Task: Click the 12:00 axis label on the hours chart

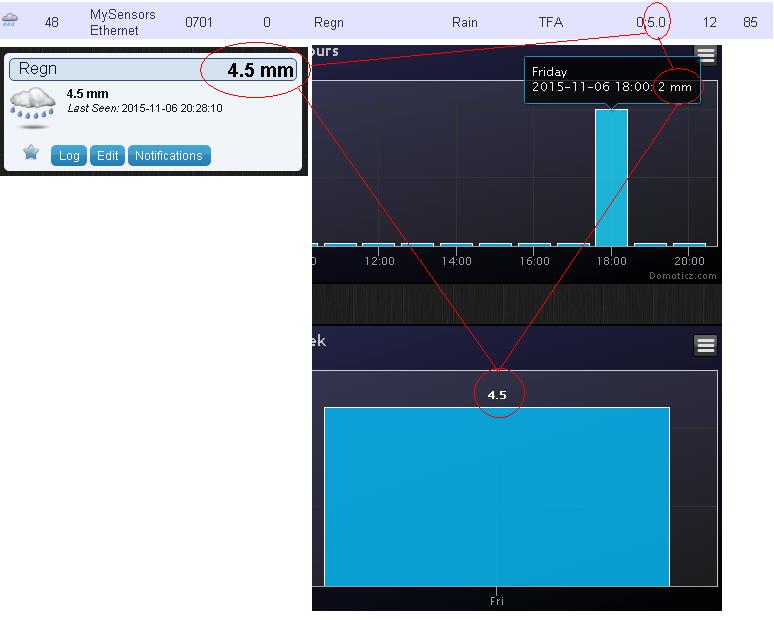Action: click(x=379, y=261)
